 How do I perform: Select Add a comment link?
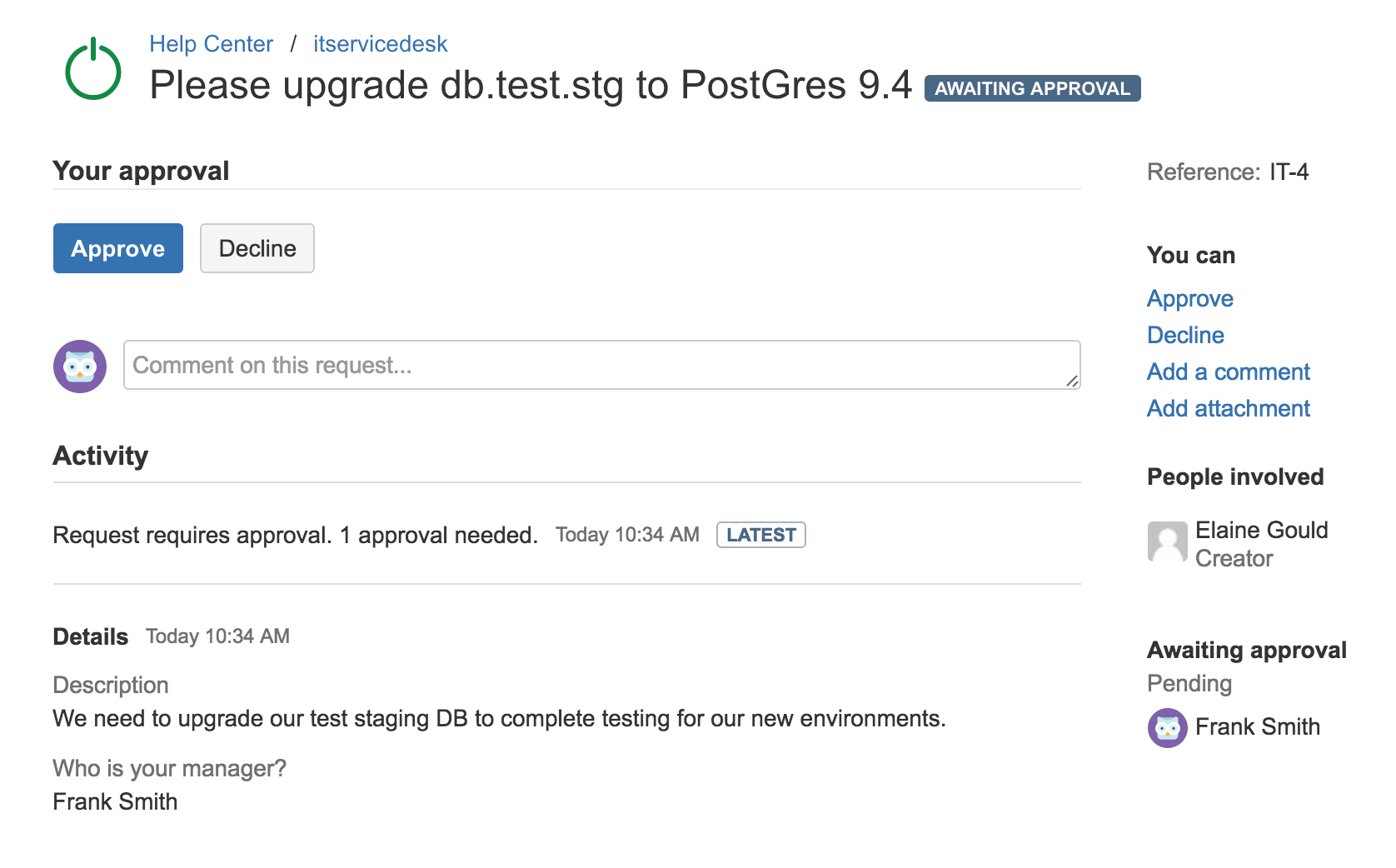coord(1228,372)
